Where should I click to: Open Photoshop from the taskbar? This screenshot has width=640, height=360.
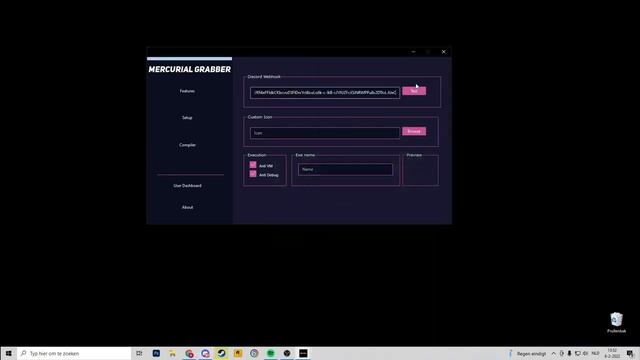coord(156,353)
